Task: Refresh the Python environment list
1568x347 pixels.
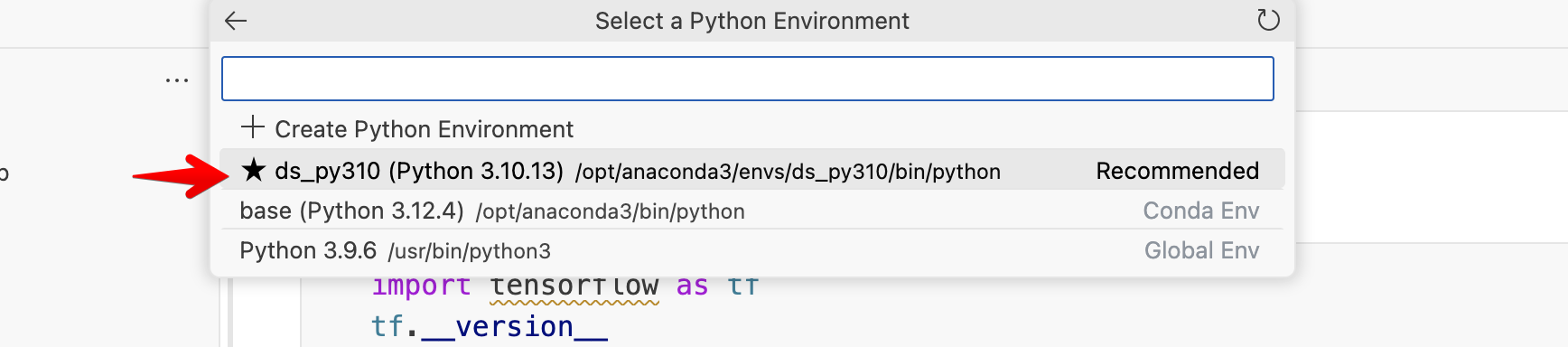Action: click(1268, 20)
